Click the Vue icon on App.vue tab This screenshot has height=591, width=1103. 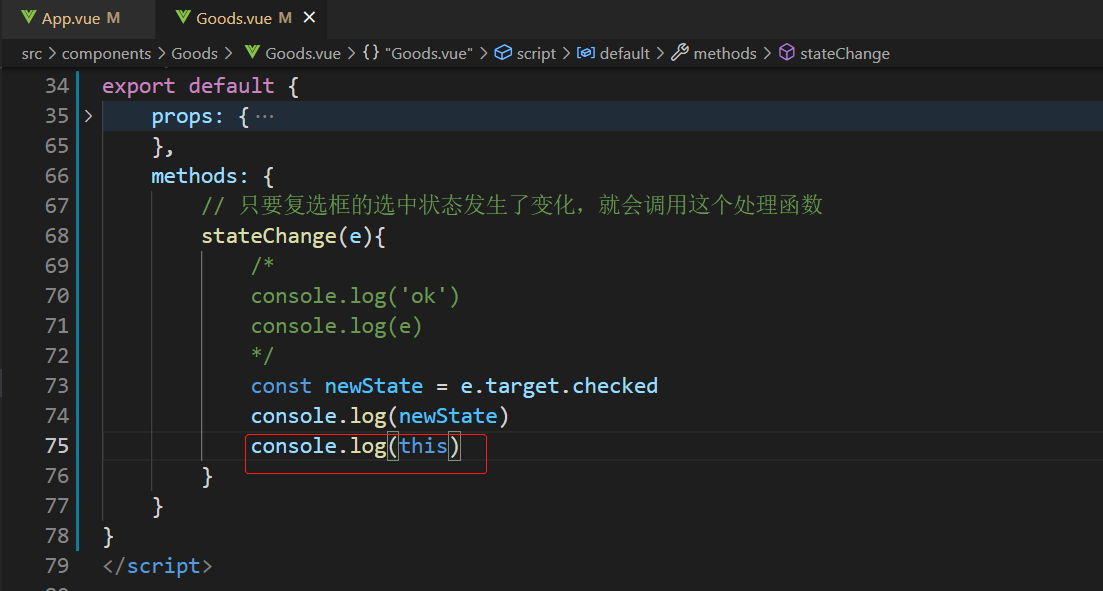tap(28, 18)
